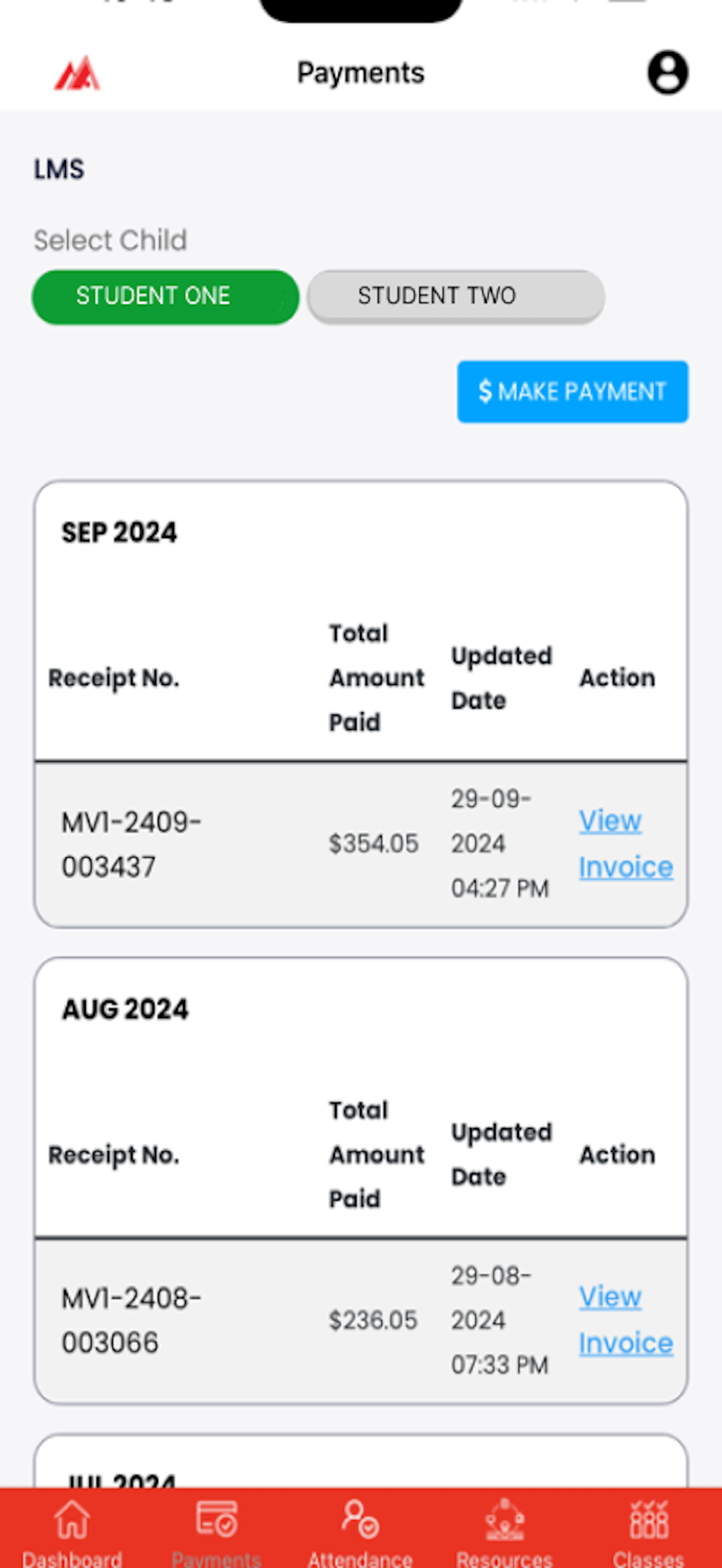Select the AUG 2024 card heading
Screen dimensions: 722x1568
125,1009
